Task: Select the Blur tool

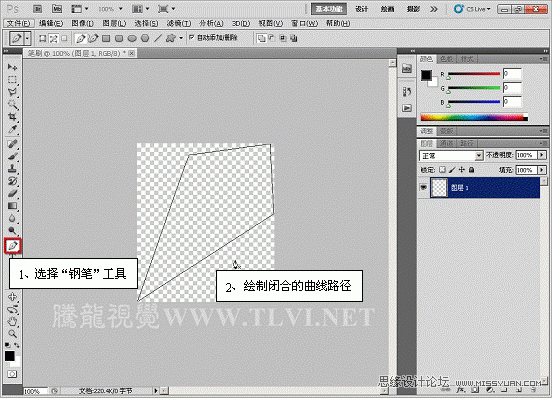Action: point(12,219)
